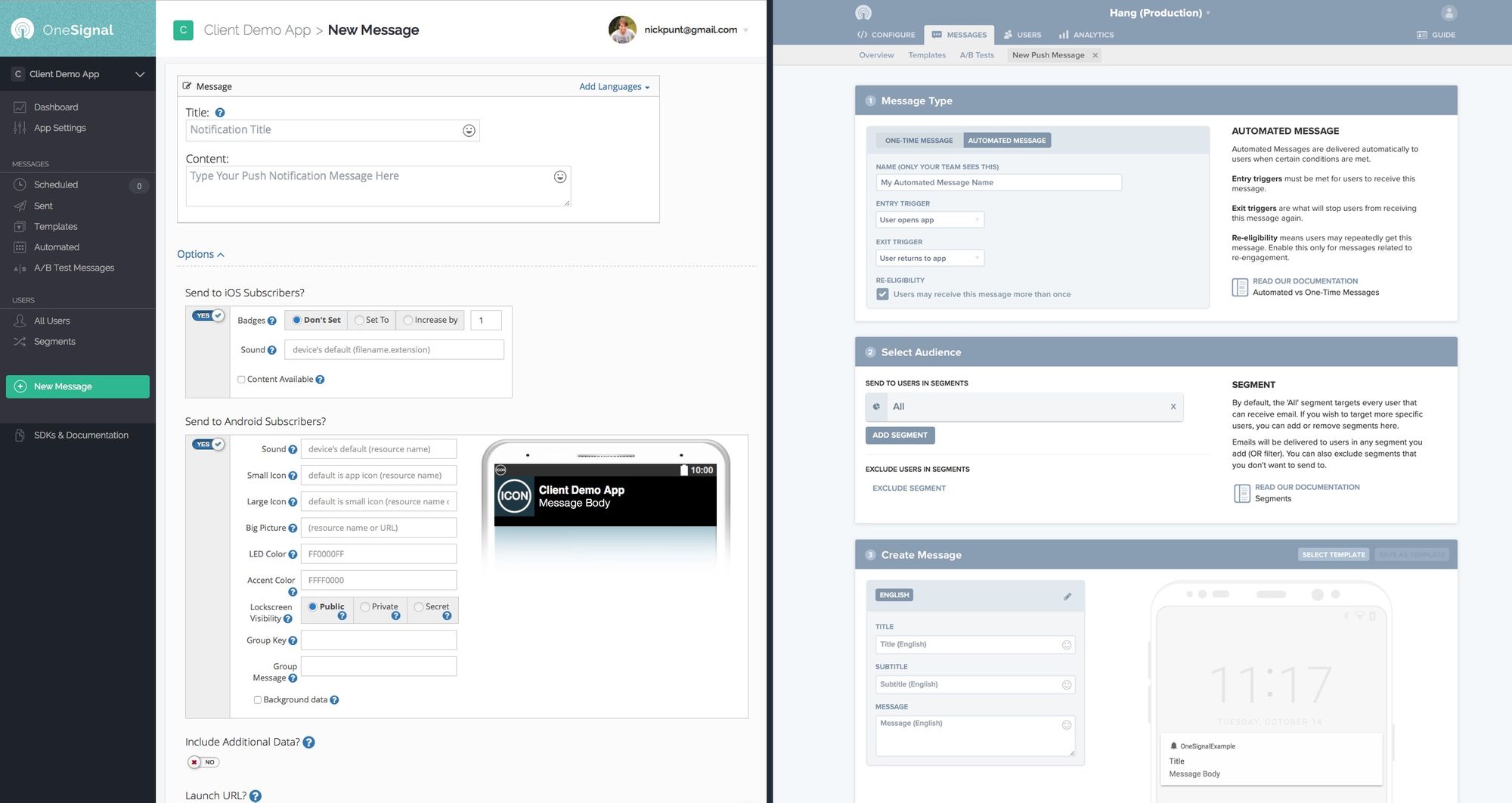
Task: Click the Accent Color value field
Action: (x=379, y=581)
